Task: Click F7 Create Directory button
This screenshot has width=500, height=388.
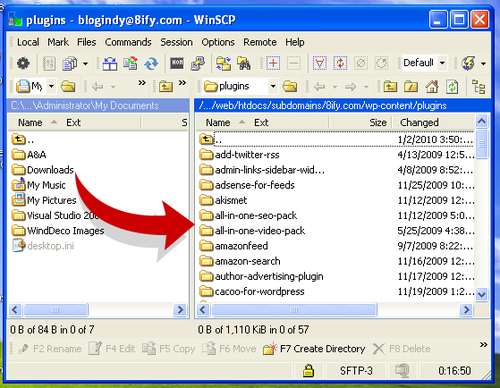Action: pyautogui.click(x=314, y=349)
